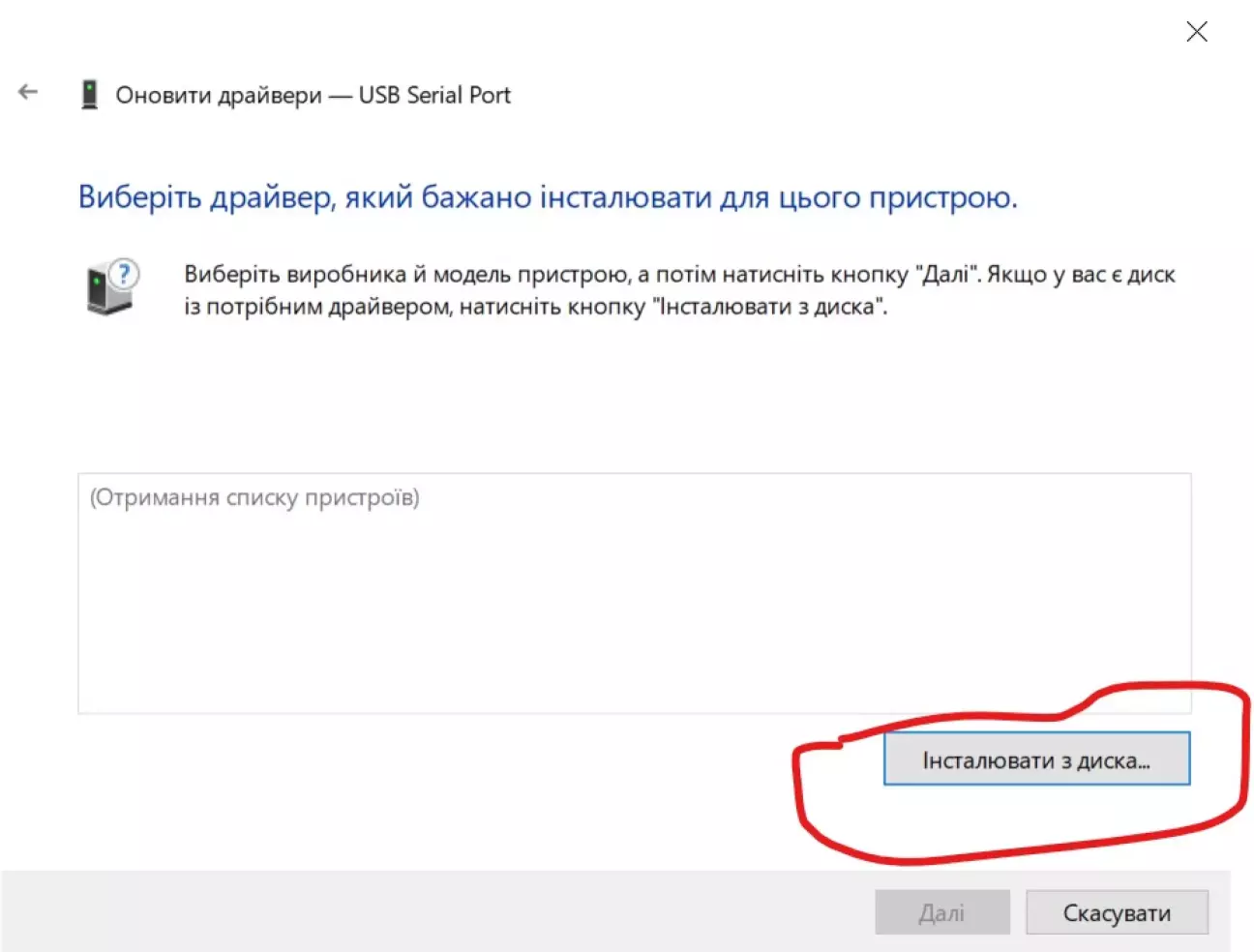Click the blue "Виберіть драйвер" heading
The width and height of the screenshot is (1254, 952).
point(547,197)
